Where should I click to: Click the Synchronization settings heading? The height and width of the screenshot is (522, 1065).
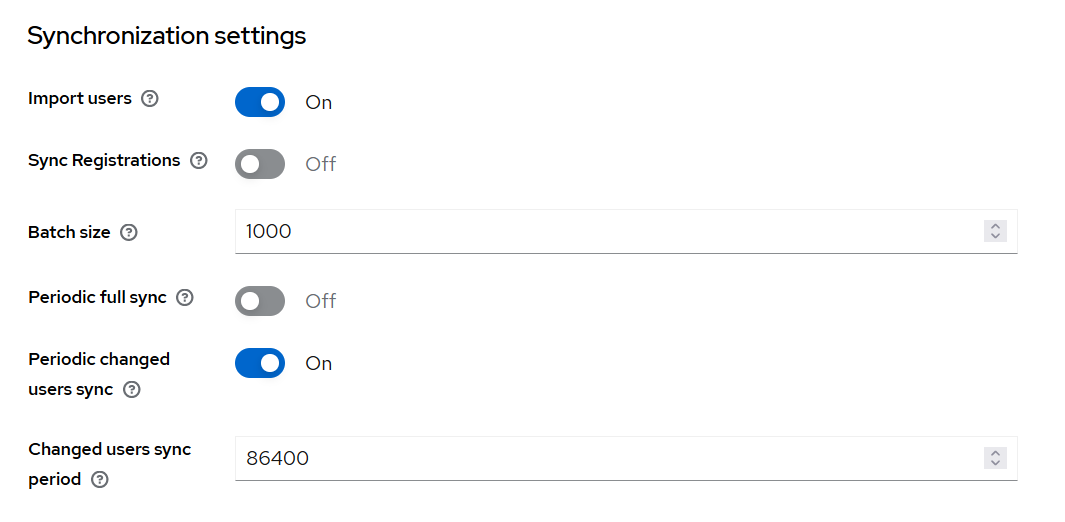point(166,37)
